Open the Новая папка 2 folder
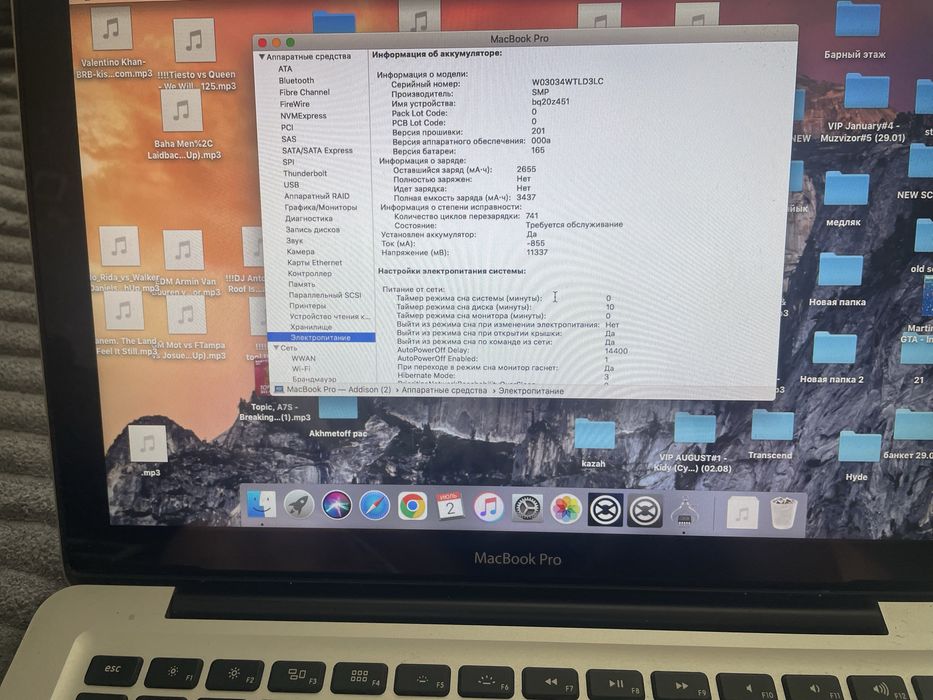This screenshot has height=700, width=933. click(833, 357)
